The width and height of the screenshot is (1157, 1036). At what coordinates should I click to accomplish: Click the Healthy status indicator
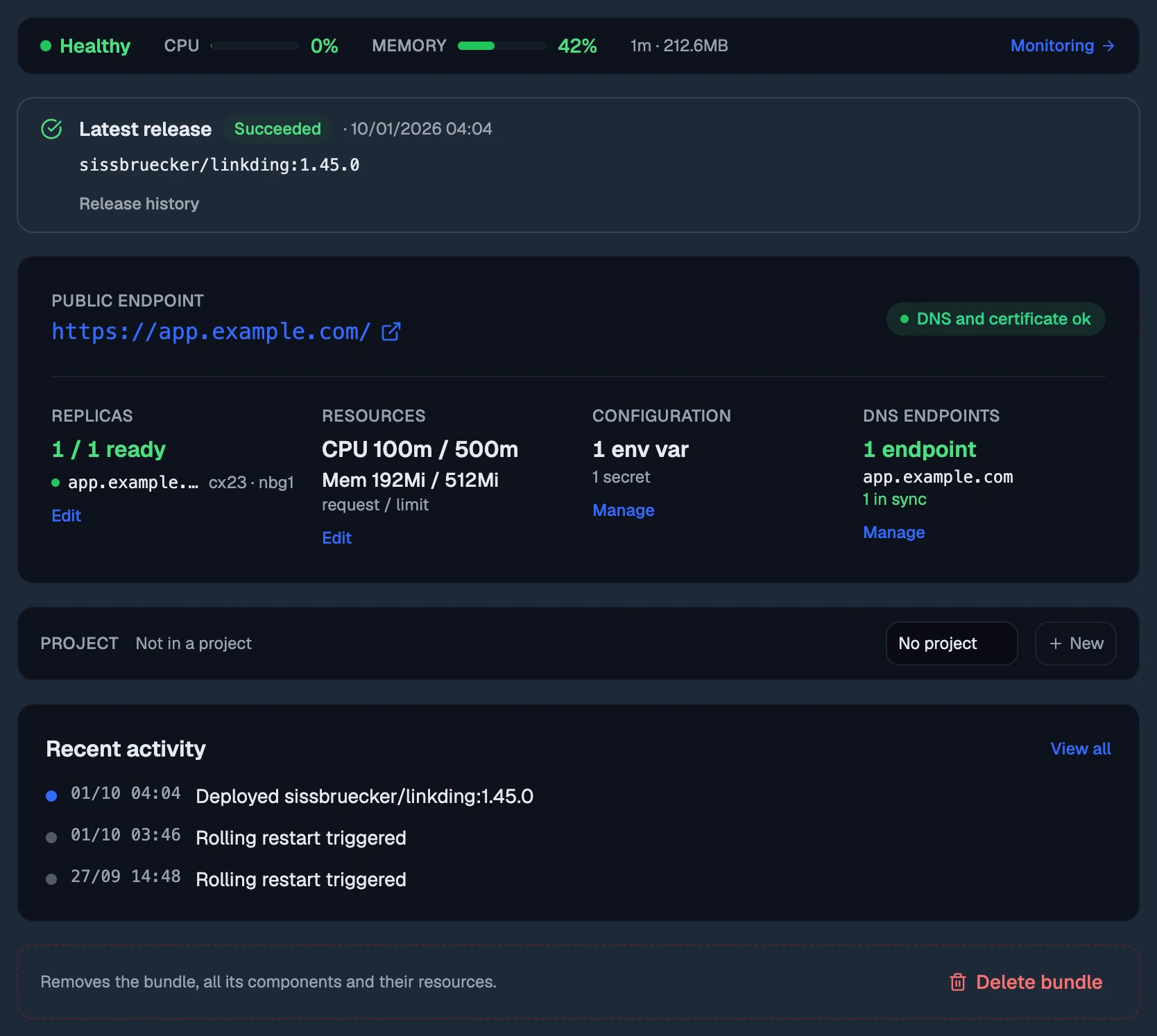(x=85, y=46)
